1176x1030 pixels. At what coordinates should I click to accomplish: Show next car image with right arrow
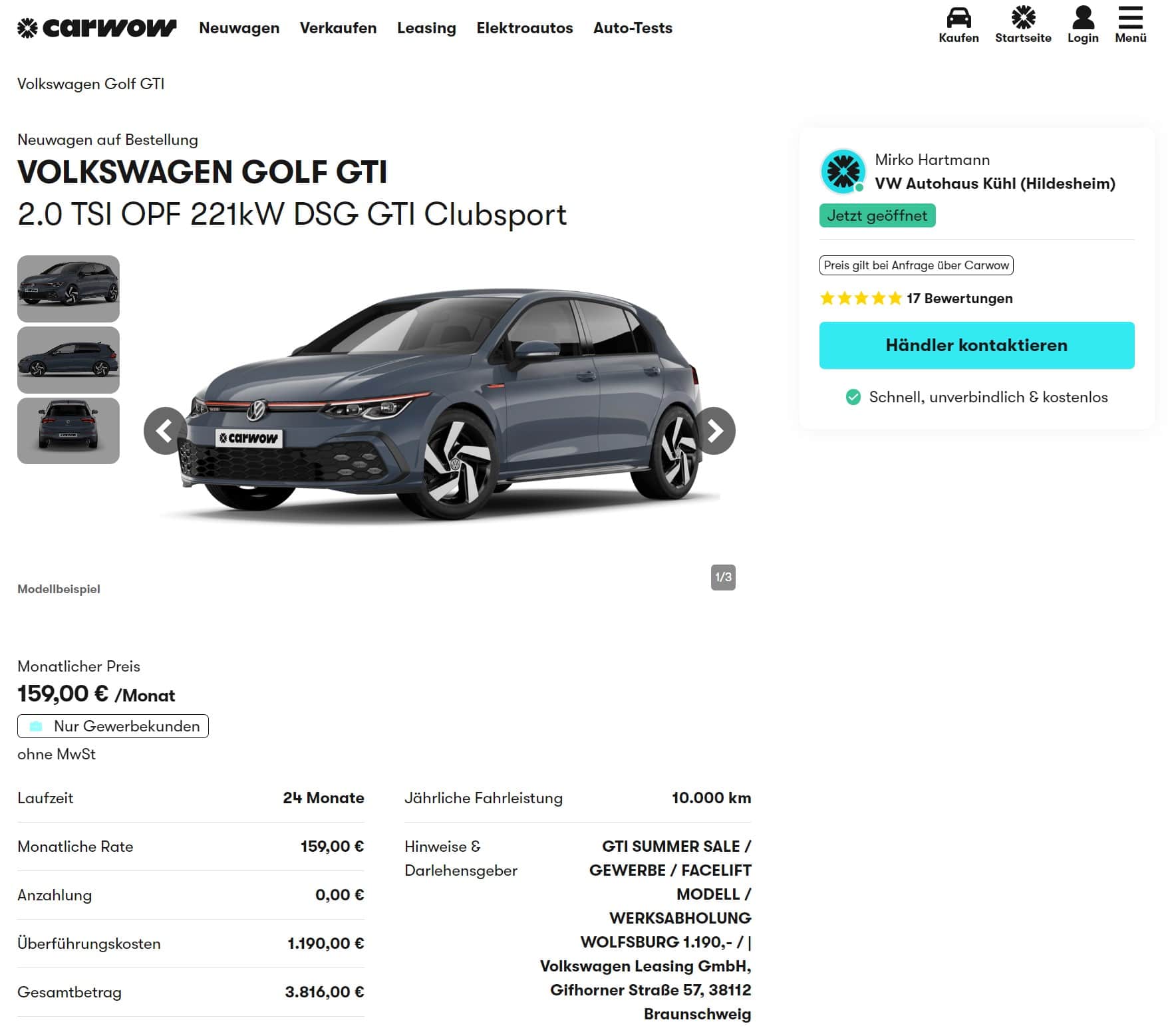714,431
